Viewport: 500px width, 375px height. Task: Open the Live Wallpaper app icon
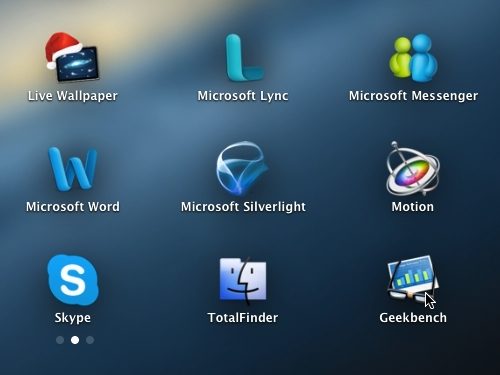pyautogui.click(x=72, y=57)
